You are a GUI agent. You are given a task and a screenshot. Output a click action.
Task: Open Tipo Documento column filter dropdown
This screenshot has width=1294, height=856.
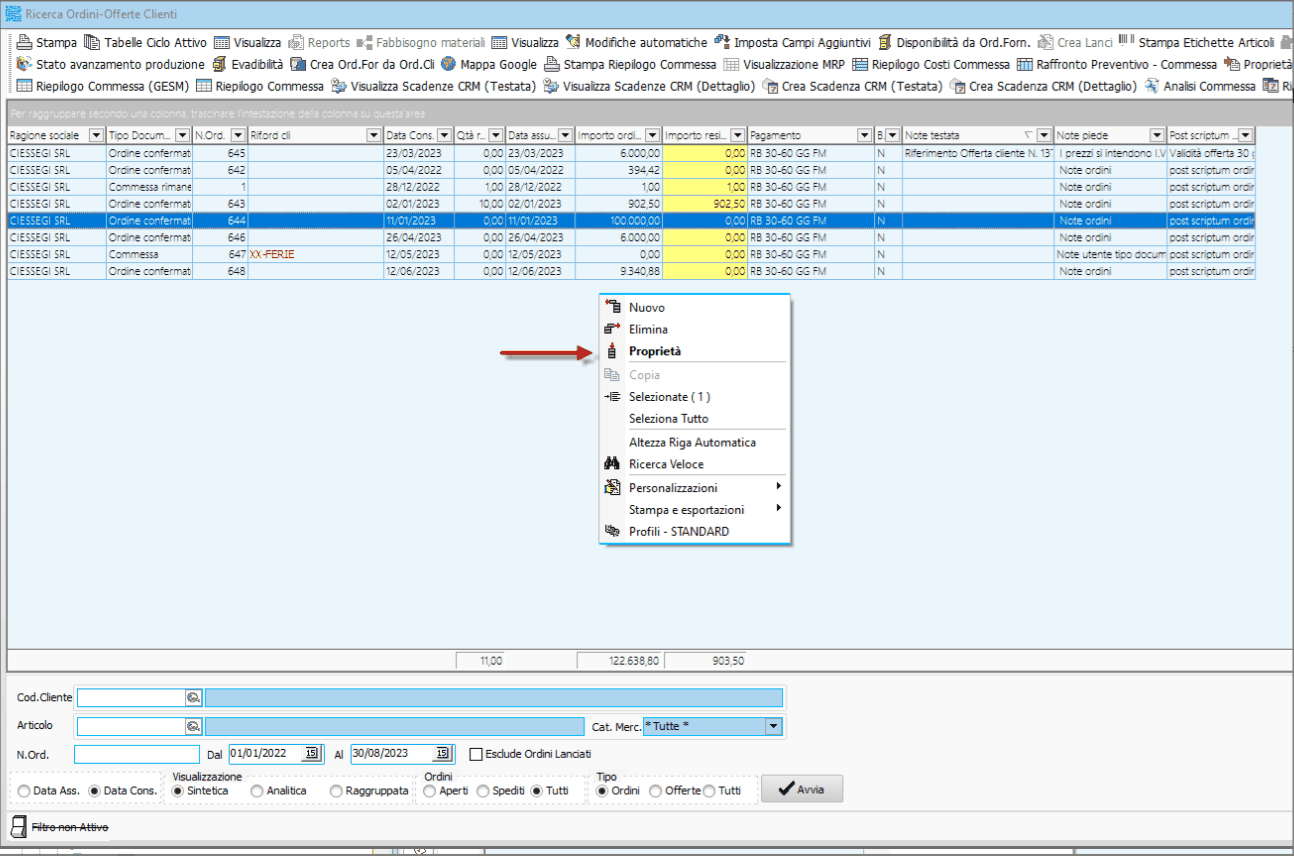[x=183, y=135]
